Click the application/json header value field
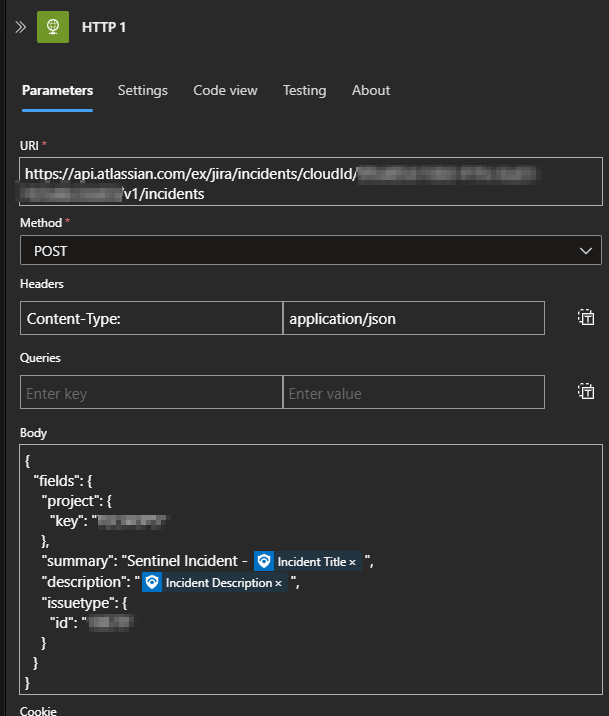The image size is (609, 716). pos(414,318)
